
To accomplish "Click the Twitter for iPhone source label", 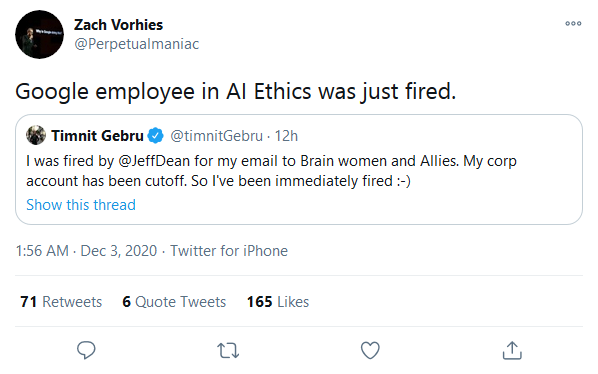I will 229,251.
